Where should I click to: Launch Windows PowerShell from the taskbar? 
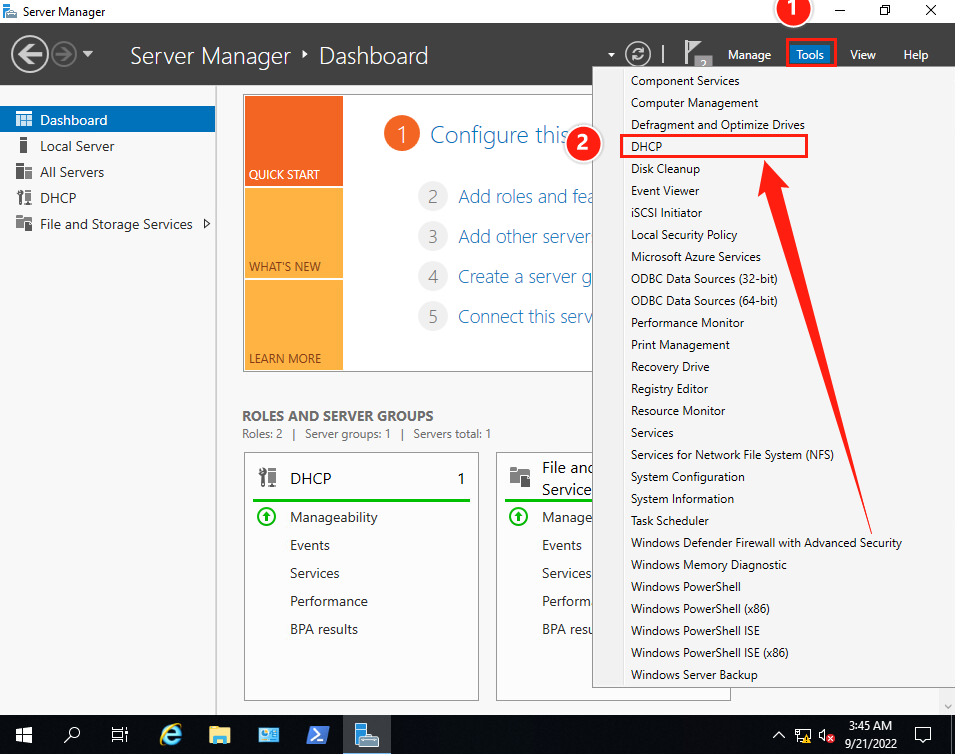click(x=318, y=735)
